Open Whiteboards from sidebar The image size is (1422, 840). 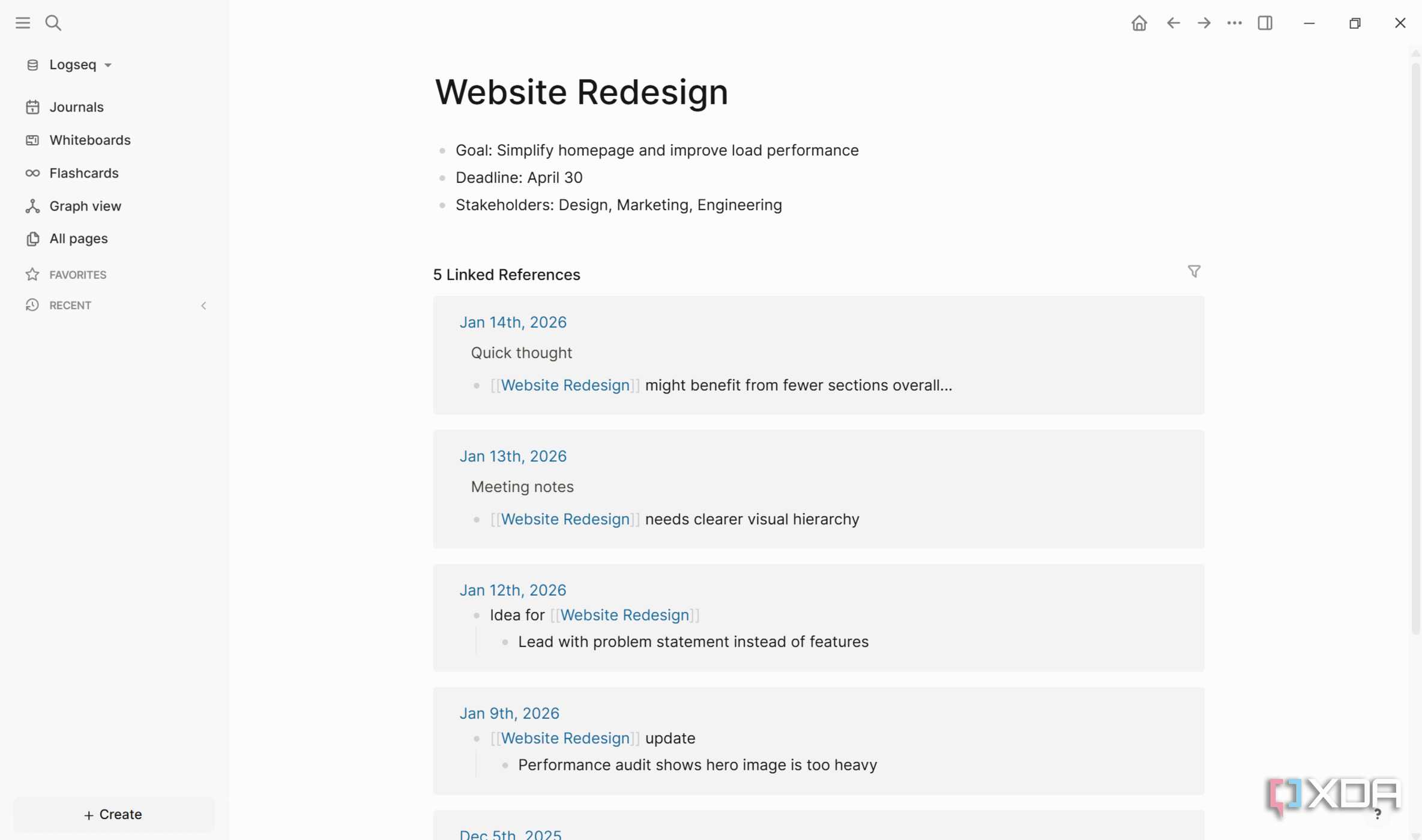click(x=89, y=140)
